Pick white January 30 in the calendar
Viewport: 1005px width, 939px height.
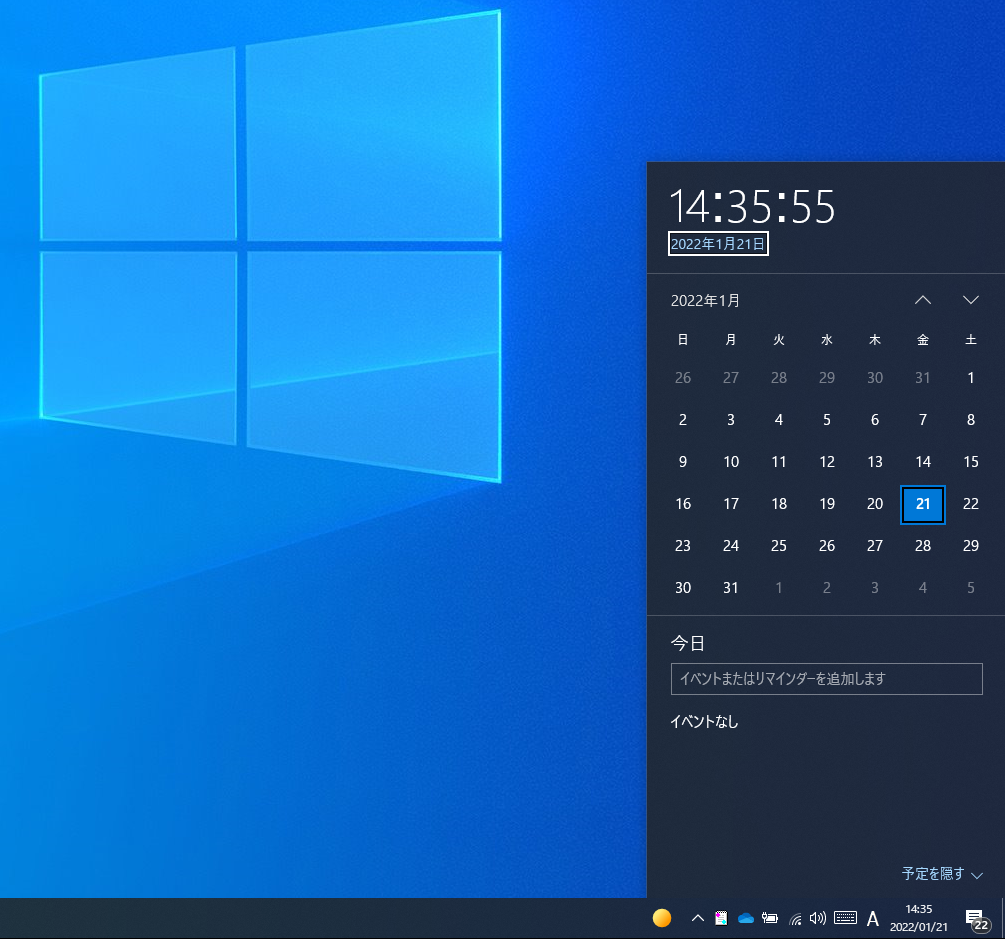[x=683, y=588]
